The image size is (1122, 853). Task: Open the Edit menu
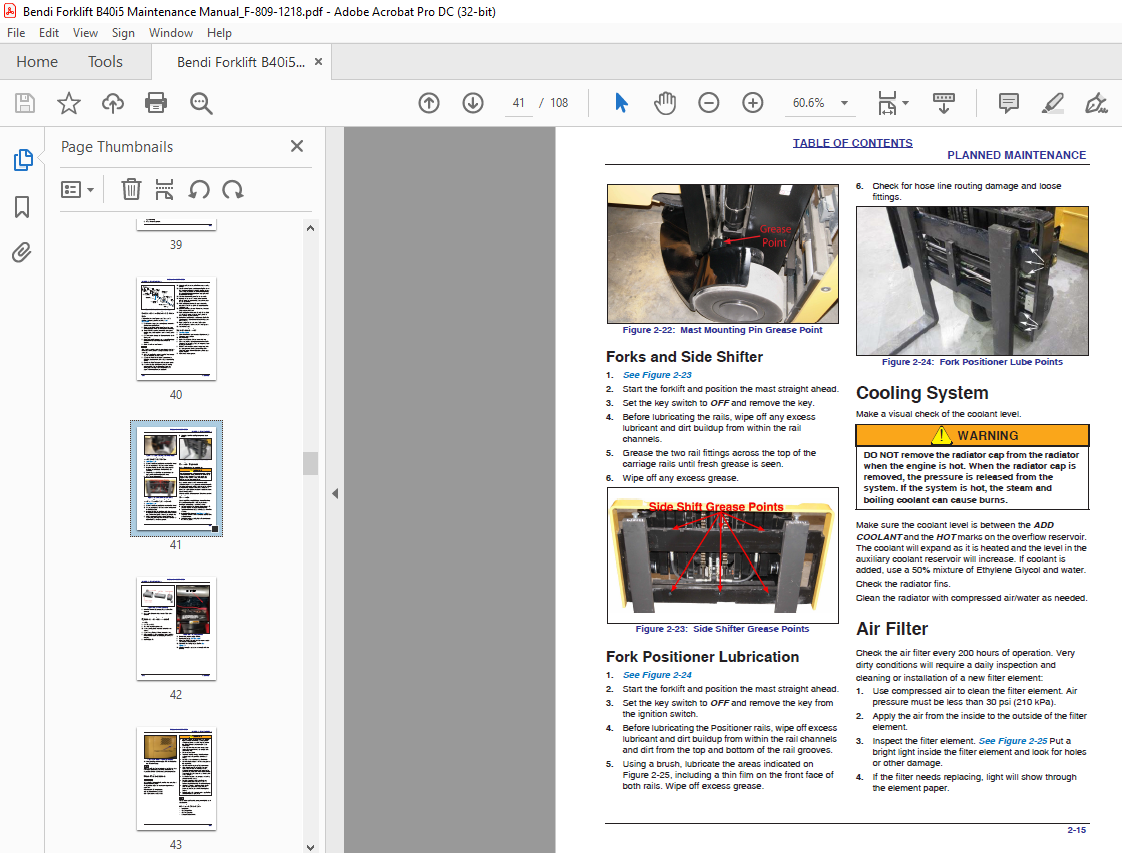pos(49,33)
